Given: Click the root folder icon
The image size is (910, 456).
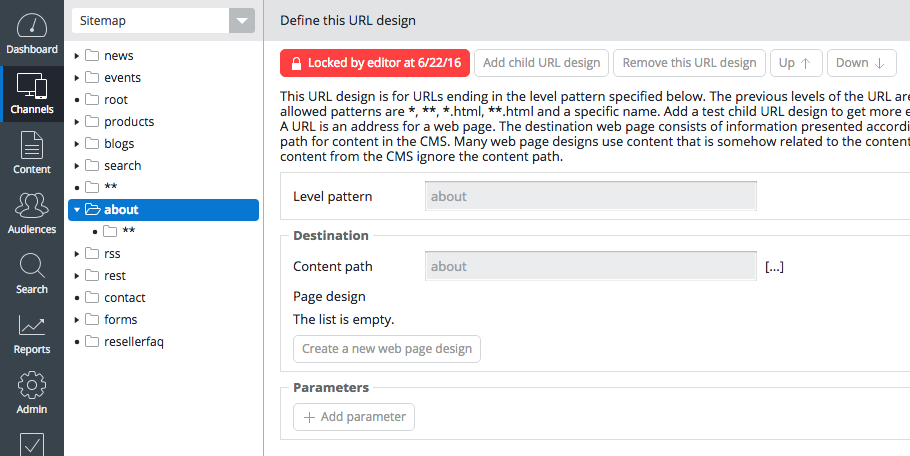Looking at the screenshot, I should 92,99.
